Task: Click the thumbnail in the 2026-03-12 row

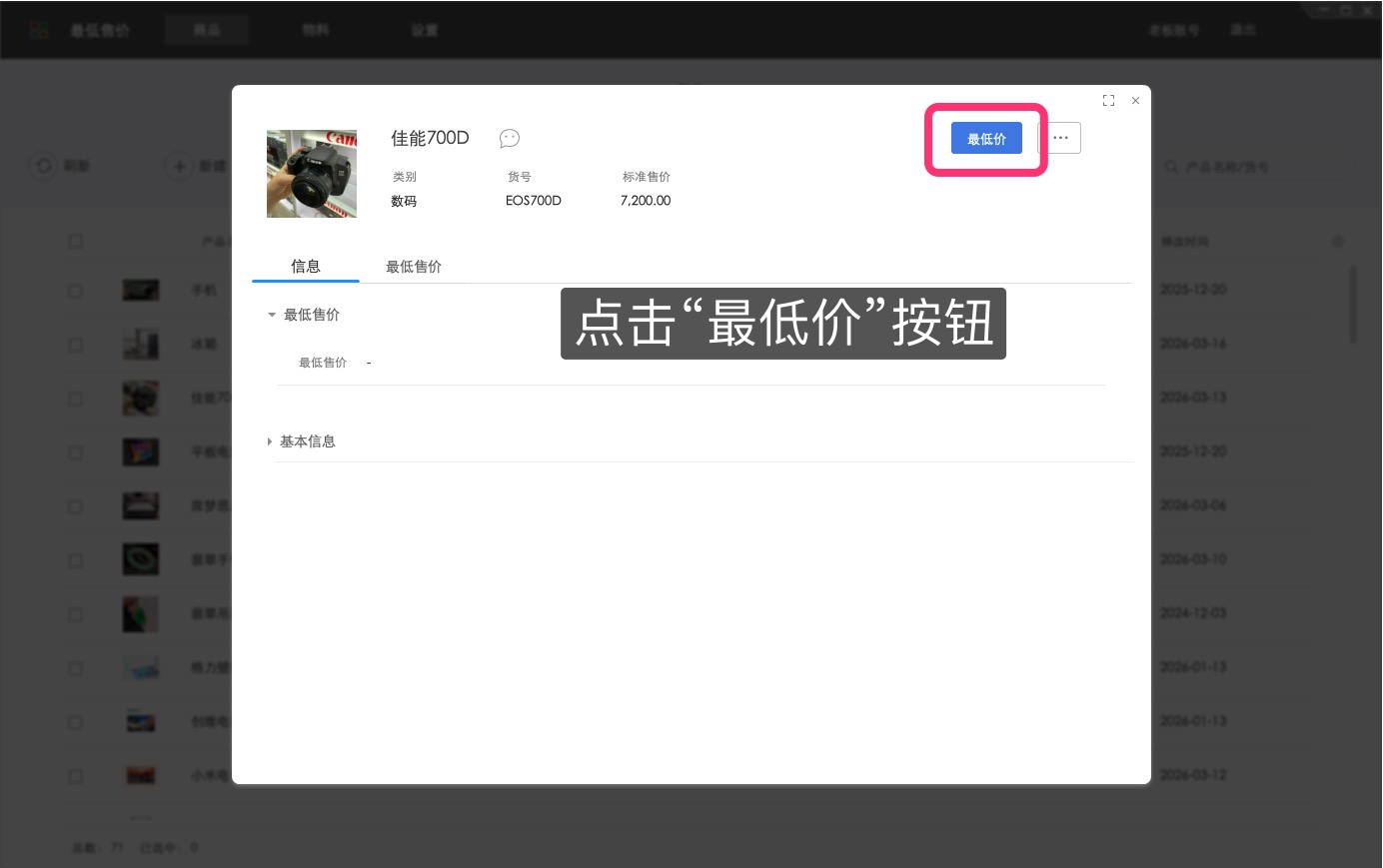Action: point(141,776)
